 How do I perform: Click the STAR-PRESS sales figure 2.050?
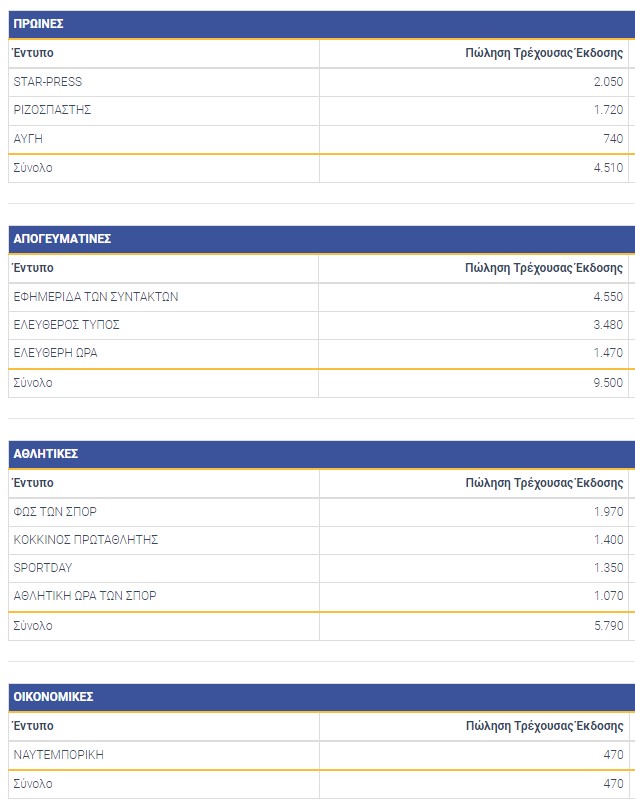(607, 82)
